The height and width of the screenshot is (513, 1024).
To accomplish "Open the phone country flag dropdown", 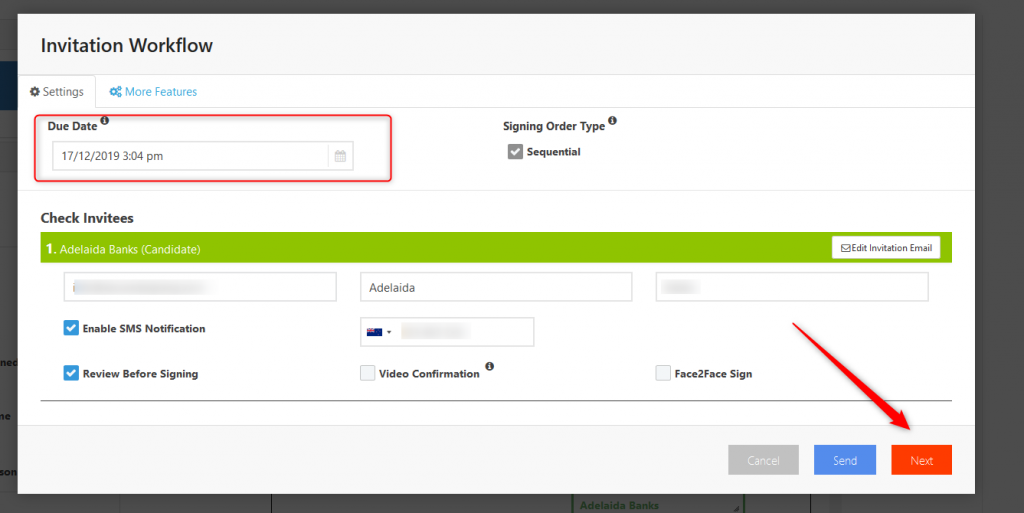I will click(x=379, y=332).
